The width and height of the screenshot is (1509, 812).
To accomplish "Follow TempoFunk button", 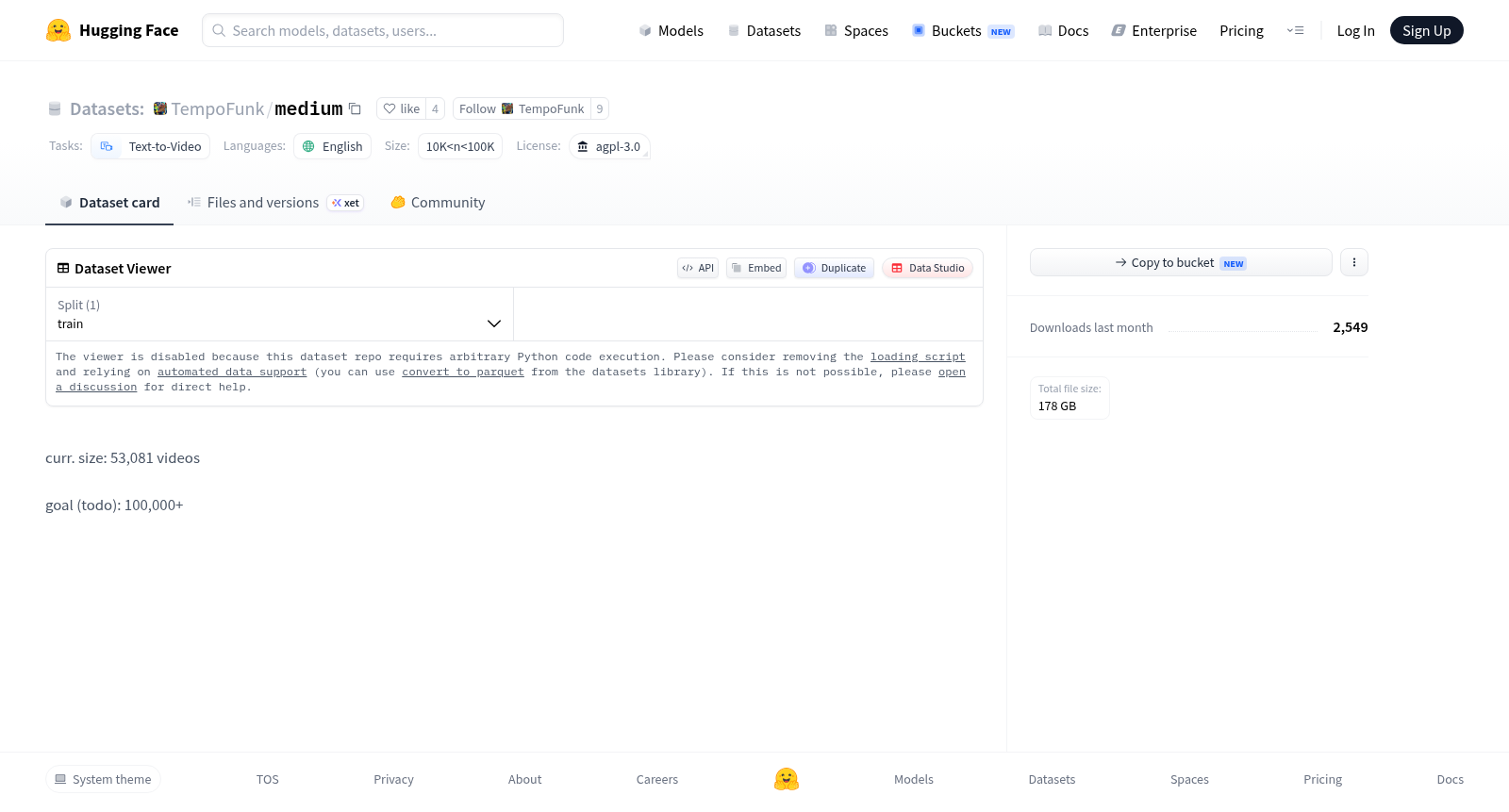I will tap(522, 108).
